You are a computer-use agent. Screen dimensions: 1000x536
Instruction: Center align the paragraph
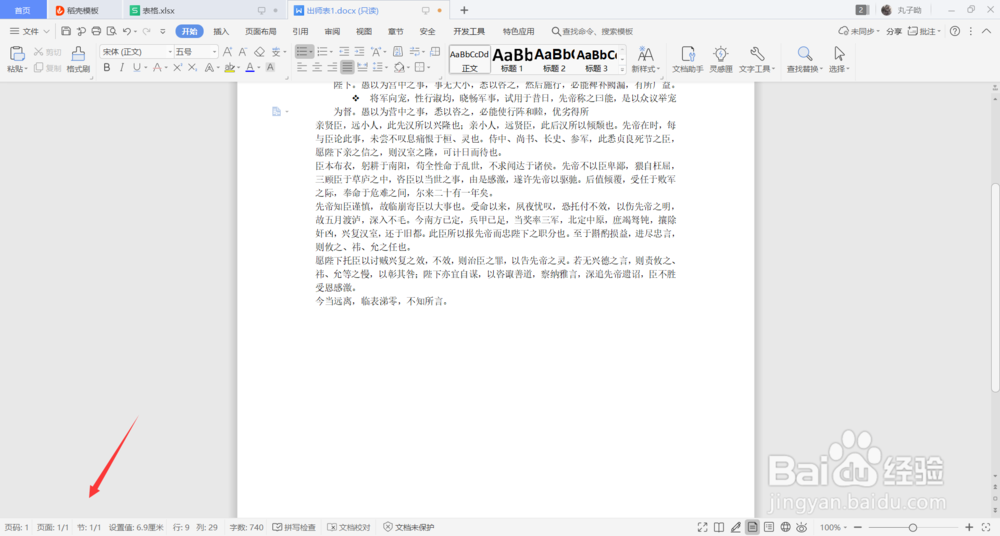pyautogui.click(x=317, y=67)
